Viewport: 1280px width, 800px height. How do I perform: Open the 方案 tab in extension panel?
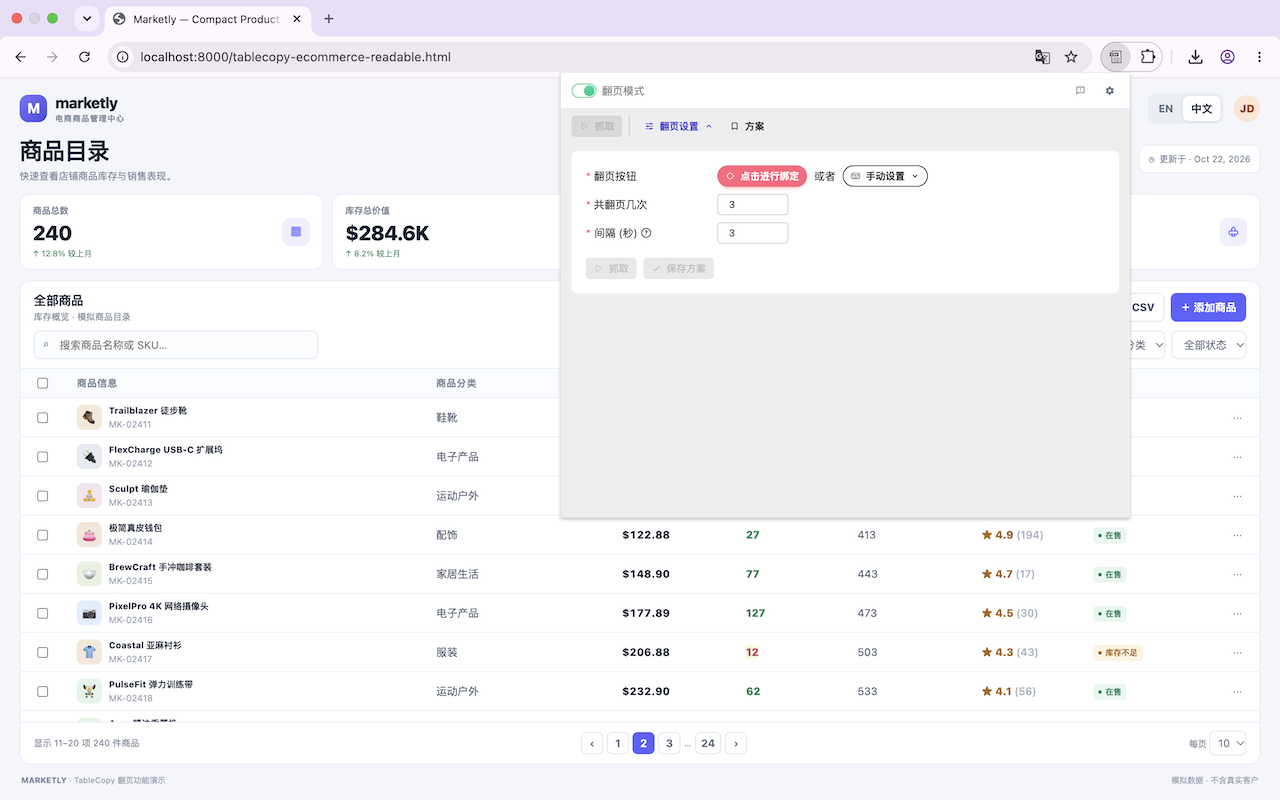pyautogui.click(x=748, y=127)
